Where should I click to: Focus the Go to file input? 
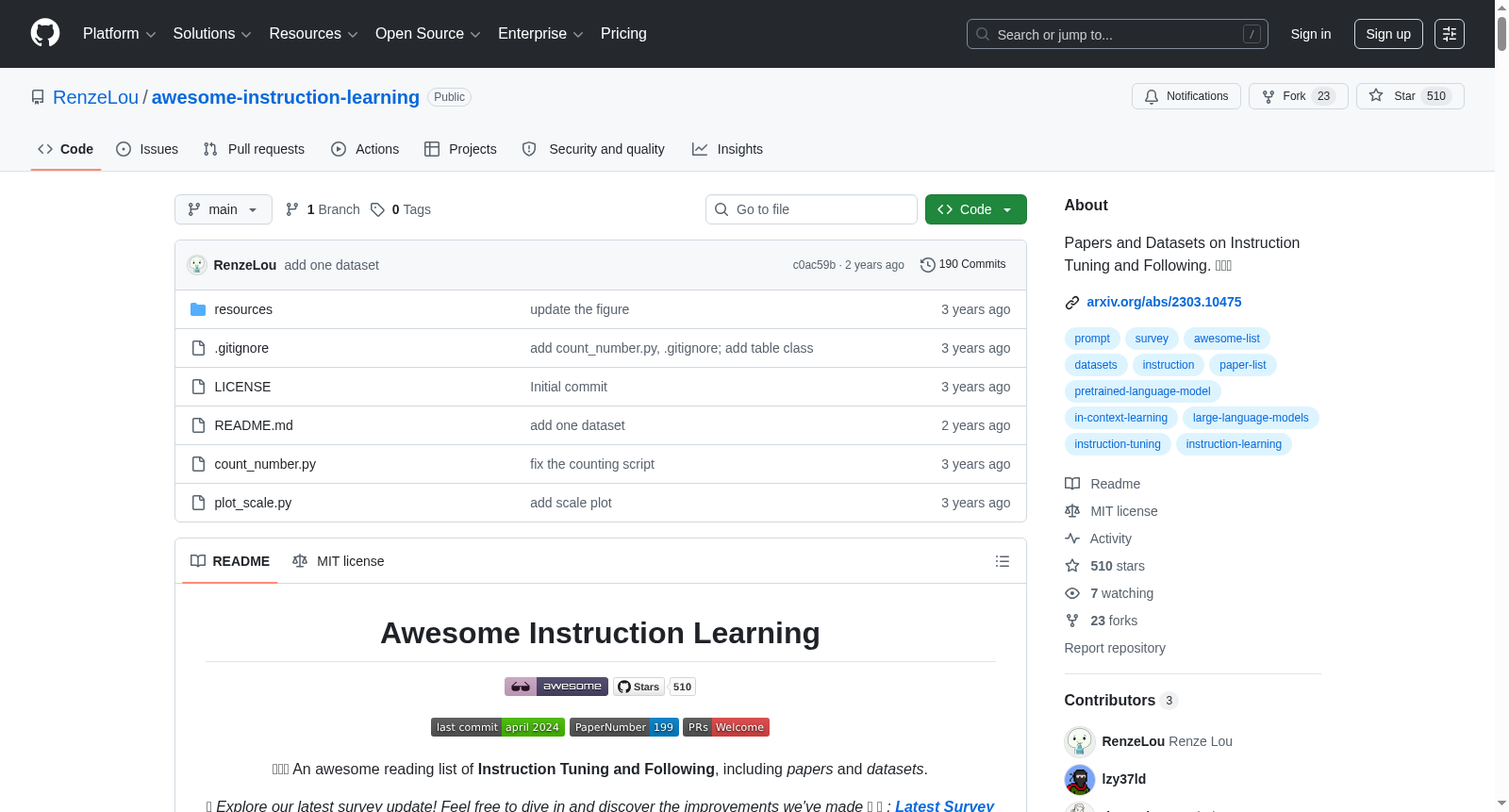pyautogui.click(x=811, y=209)
